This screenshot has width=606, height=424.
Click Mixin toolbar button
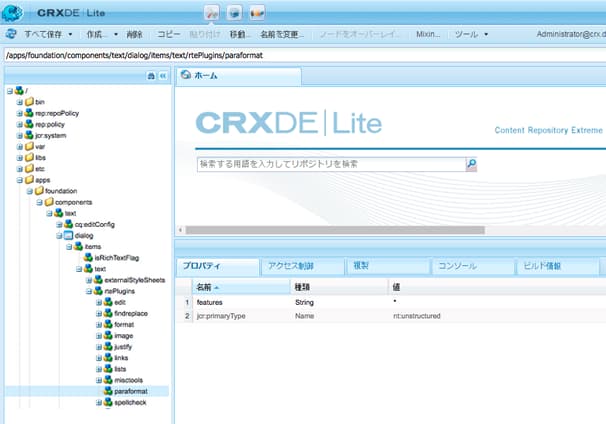428,34
